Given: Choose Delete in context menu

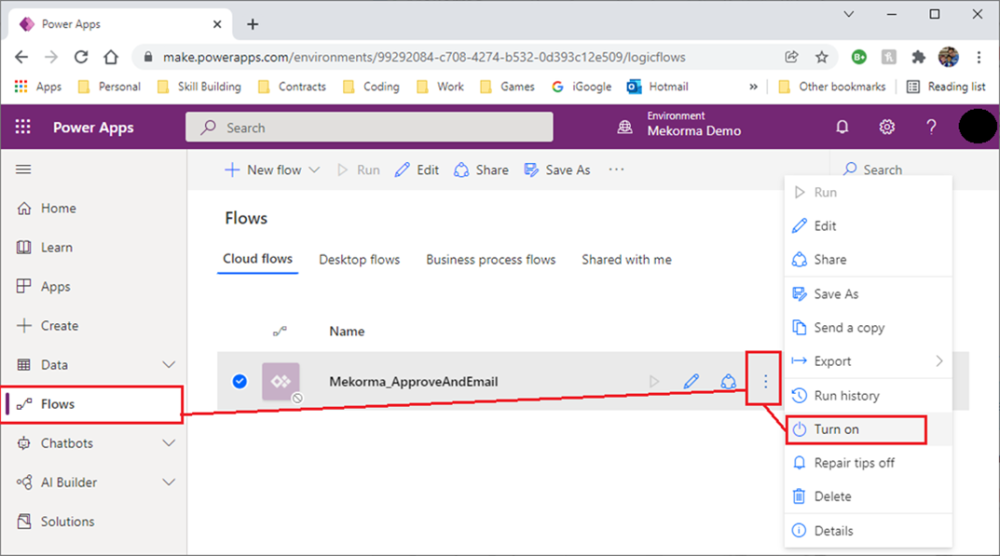Looking at the screenshot, I should [868, 496].
